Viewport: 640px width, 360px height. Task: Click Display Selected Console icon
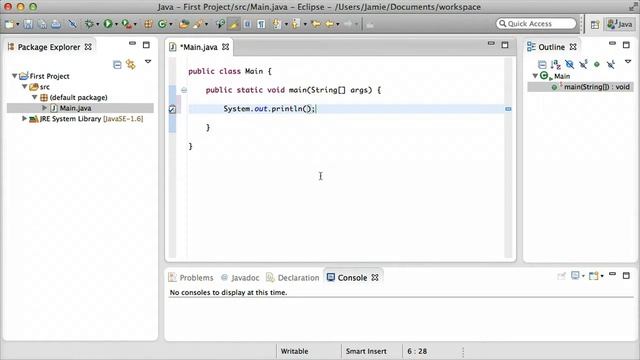click(x=576, y=276)
